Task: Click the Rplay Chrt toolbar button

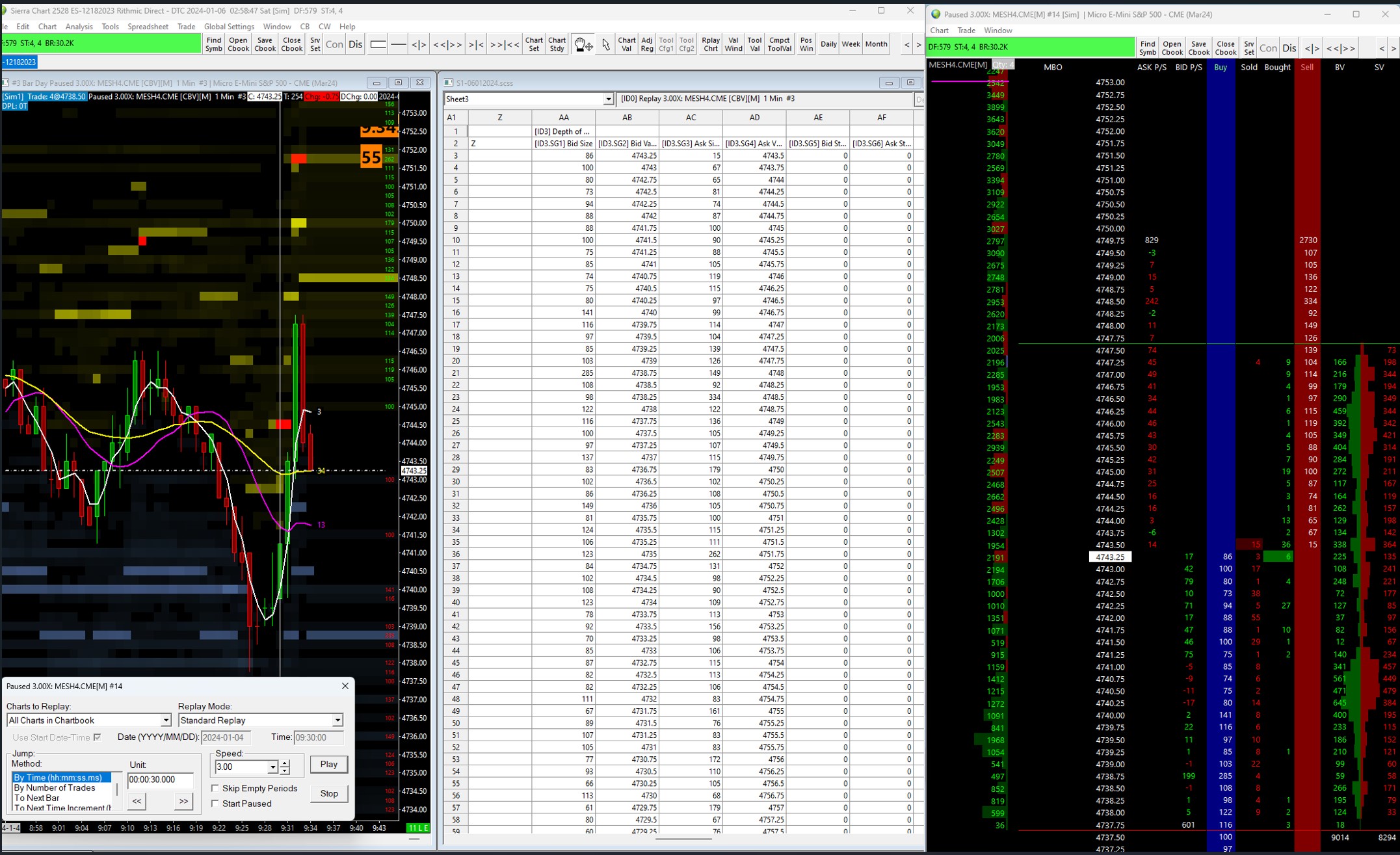Action: tap(710, 44)
